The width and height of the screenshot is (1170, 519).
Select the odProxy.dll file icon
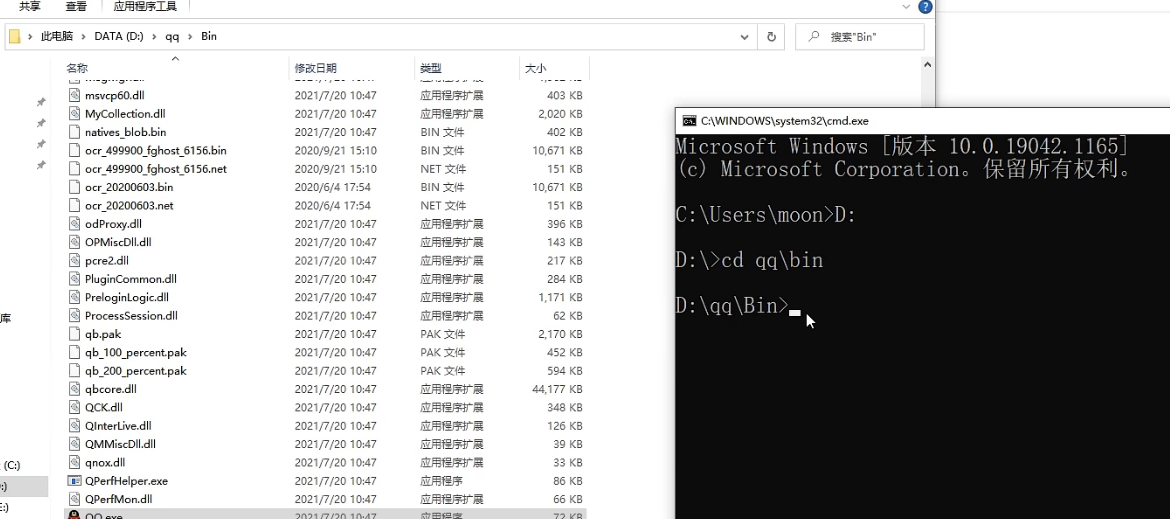tap(73, 224)
